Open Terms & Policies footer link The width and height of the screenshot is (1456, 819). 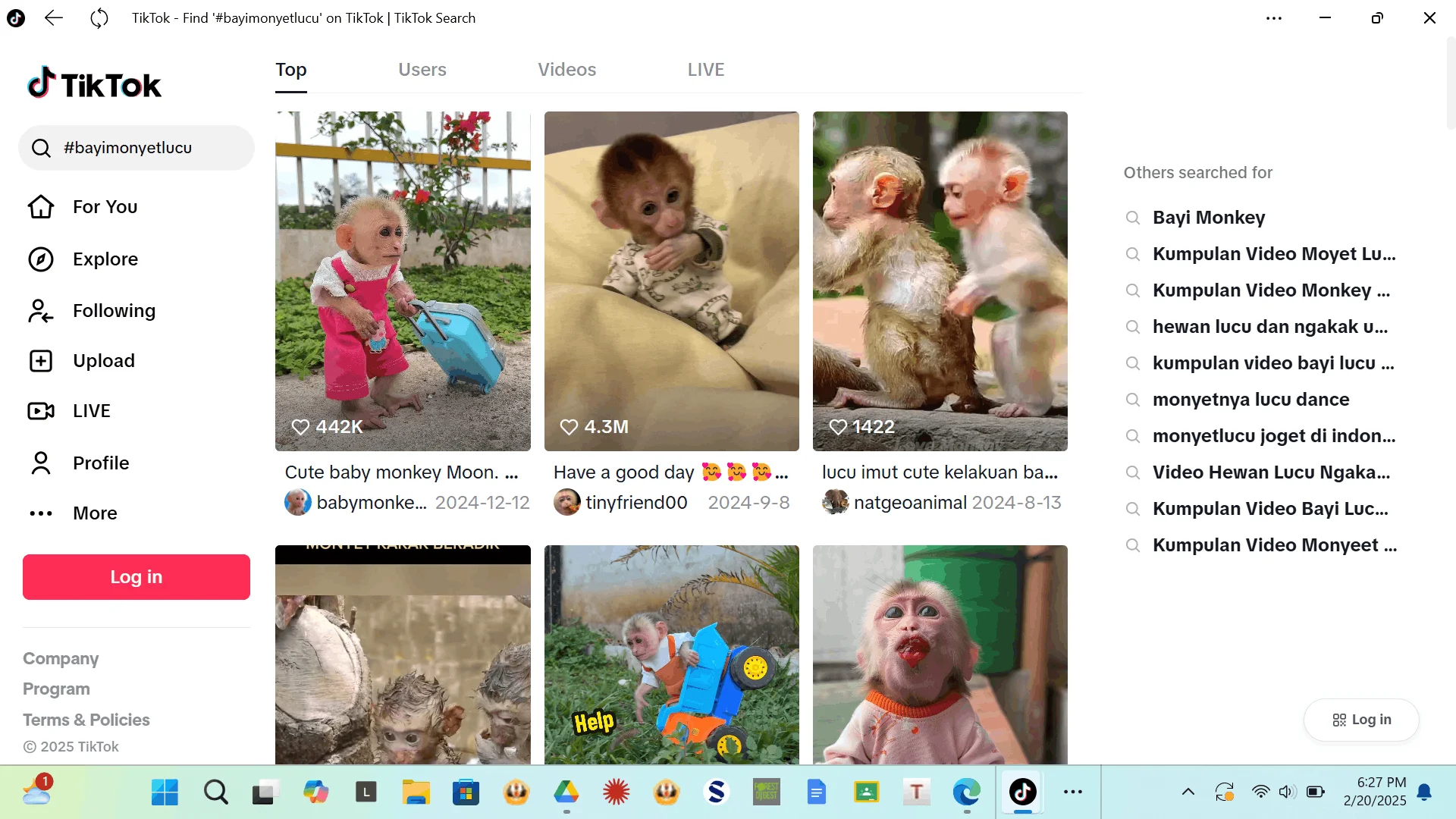(86, 720)
